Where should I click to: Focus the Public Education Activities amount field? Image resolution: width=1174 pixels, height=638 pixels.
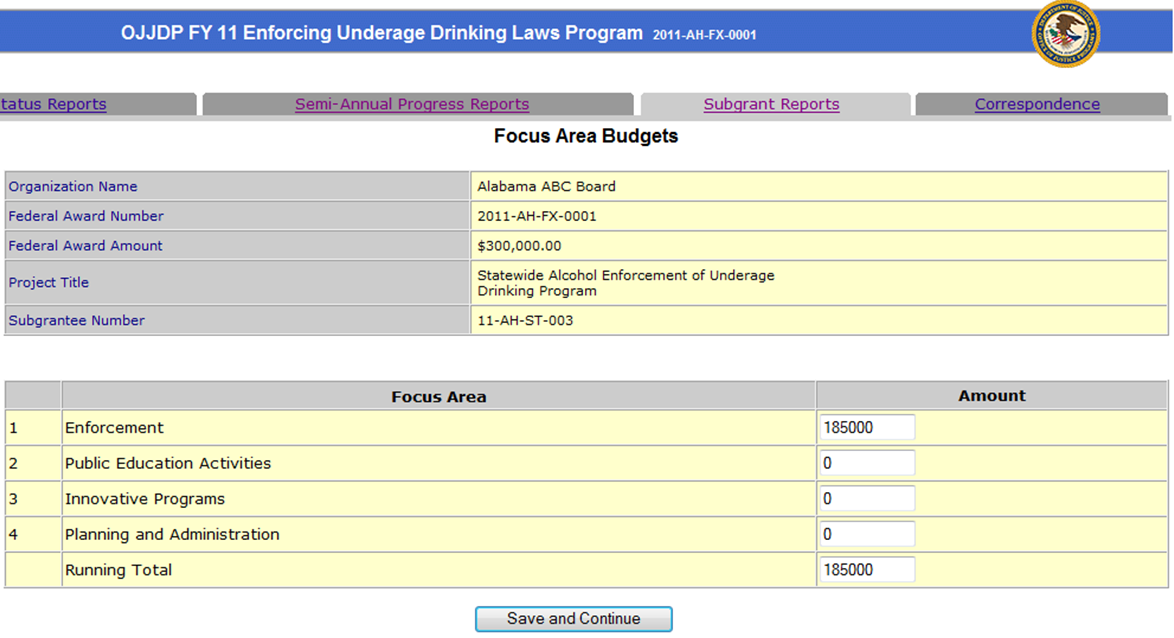[x=865, y=463]
